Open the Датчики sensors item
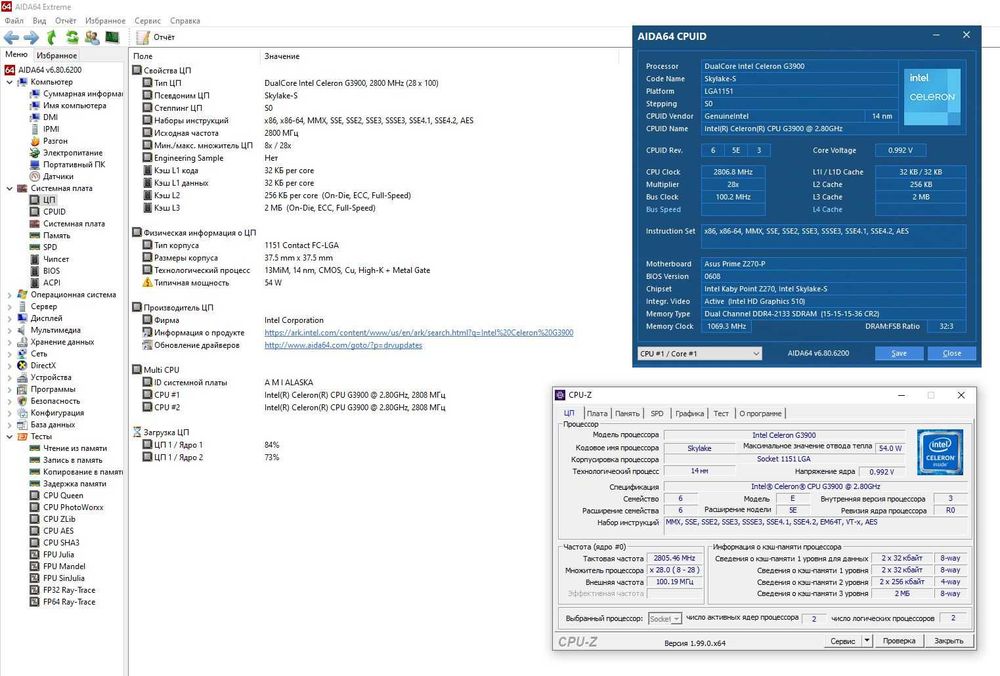The width and height of the screenshot is (1000, 676). point(58,176)
